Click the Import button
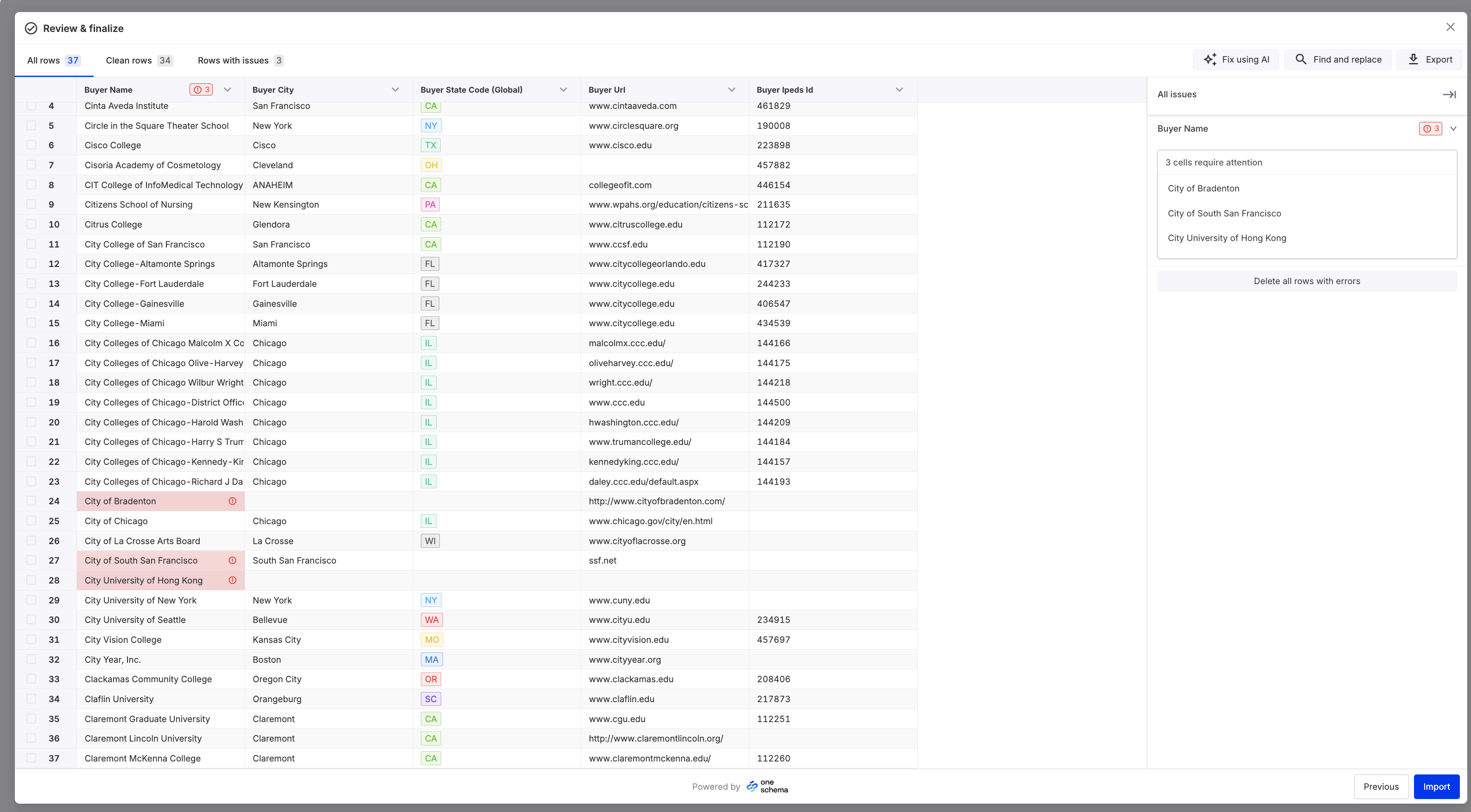This screenshot has height=812, width=1471. click(1436, 787)
